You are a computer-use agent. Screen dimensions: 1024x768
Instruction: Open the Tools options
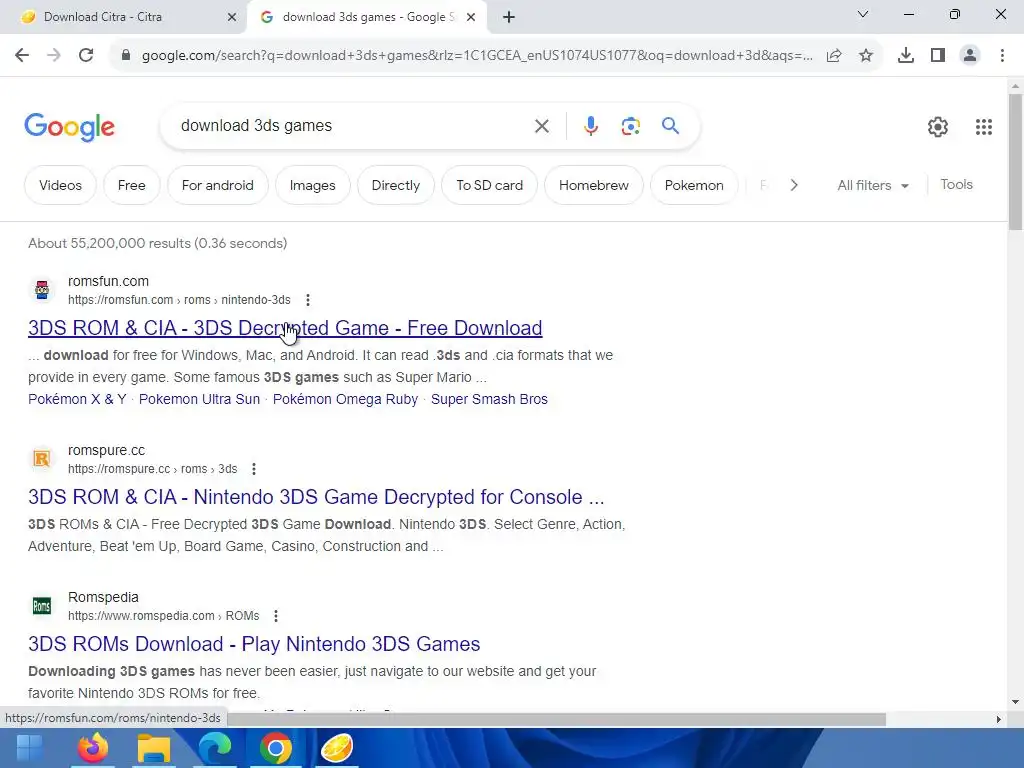click(957, 185)
